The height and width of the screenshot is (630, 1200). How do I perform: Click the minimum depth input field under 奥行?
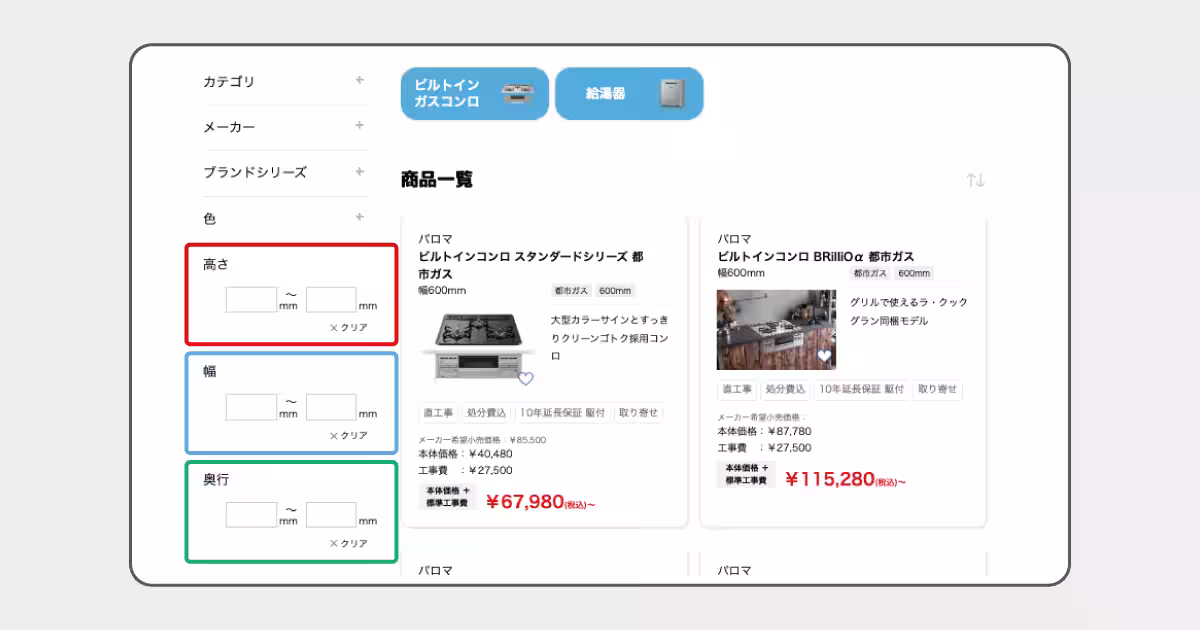pyautogui.click(x=250, y=513)
